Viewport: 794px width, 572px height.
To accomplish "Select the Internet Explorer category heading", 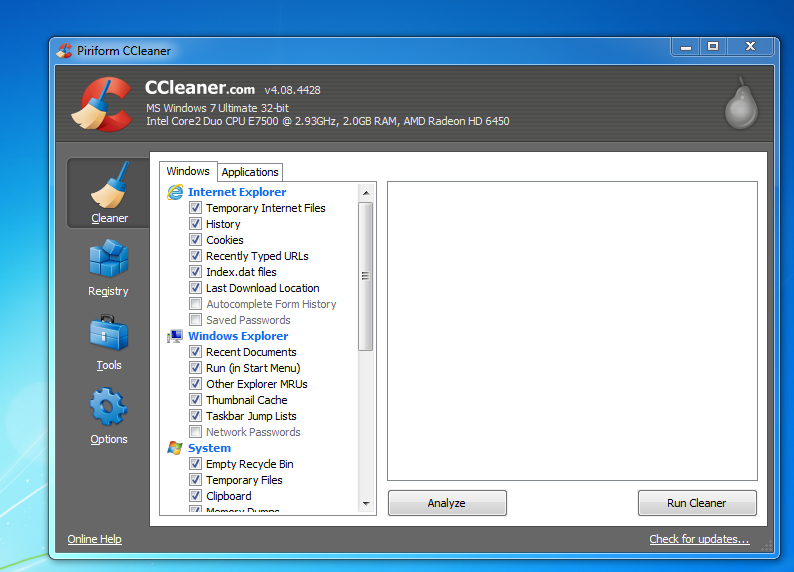I will pyautogui.click(x=237, y=192).
